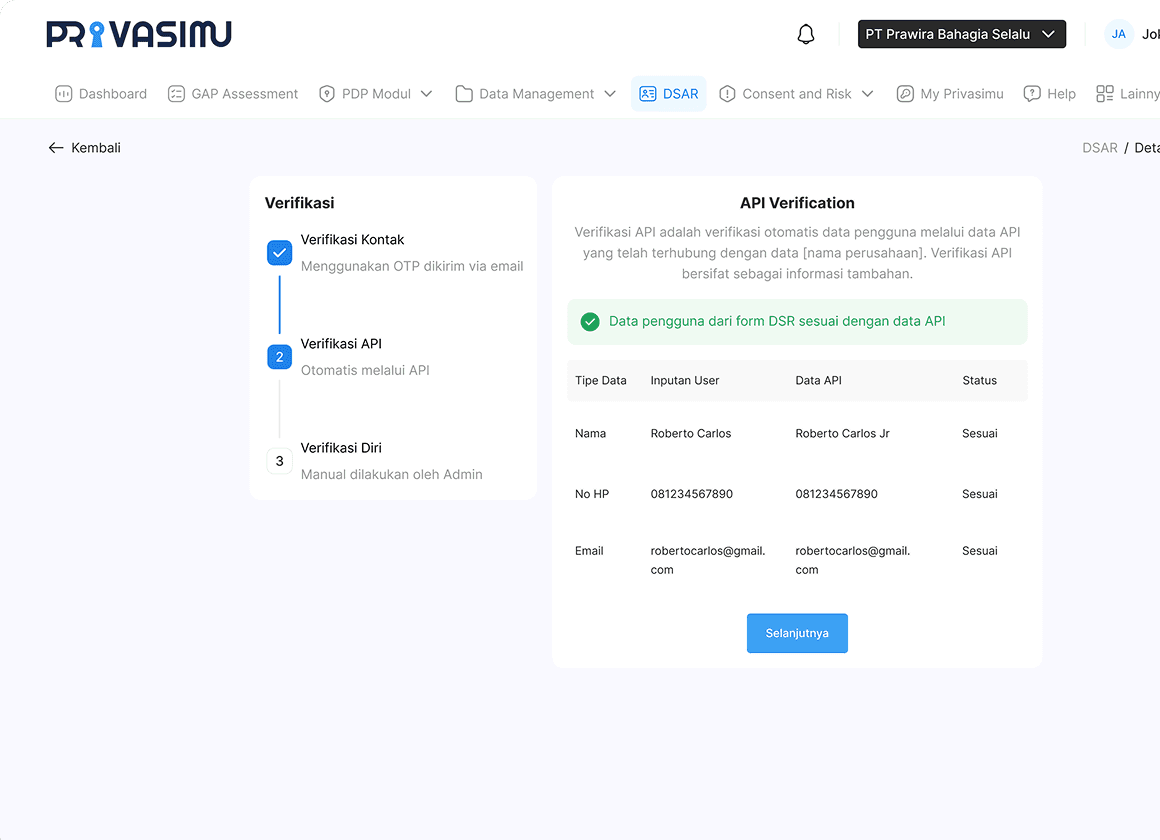The width and height of the screenshot is (1160, 840).
Task: Expand the PDP Modul menu chevron
Action: point(426,94)
